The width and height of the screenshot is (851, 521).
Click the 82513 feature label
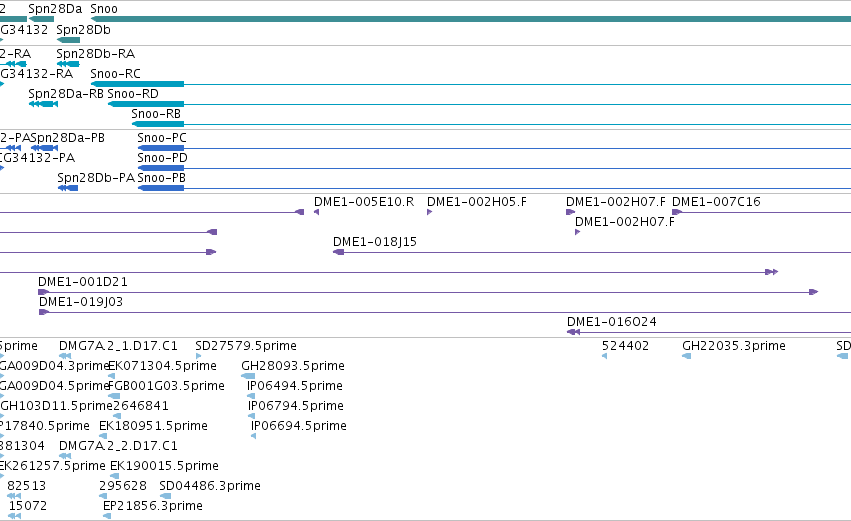[x=27, y=486]
